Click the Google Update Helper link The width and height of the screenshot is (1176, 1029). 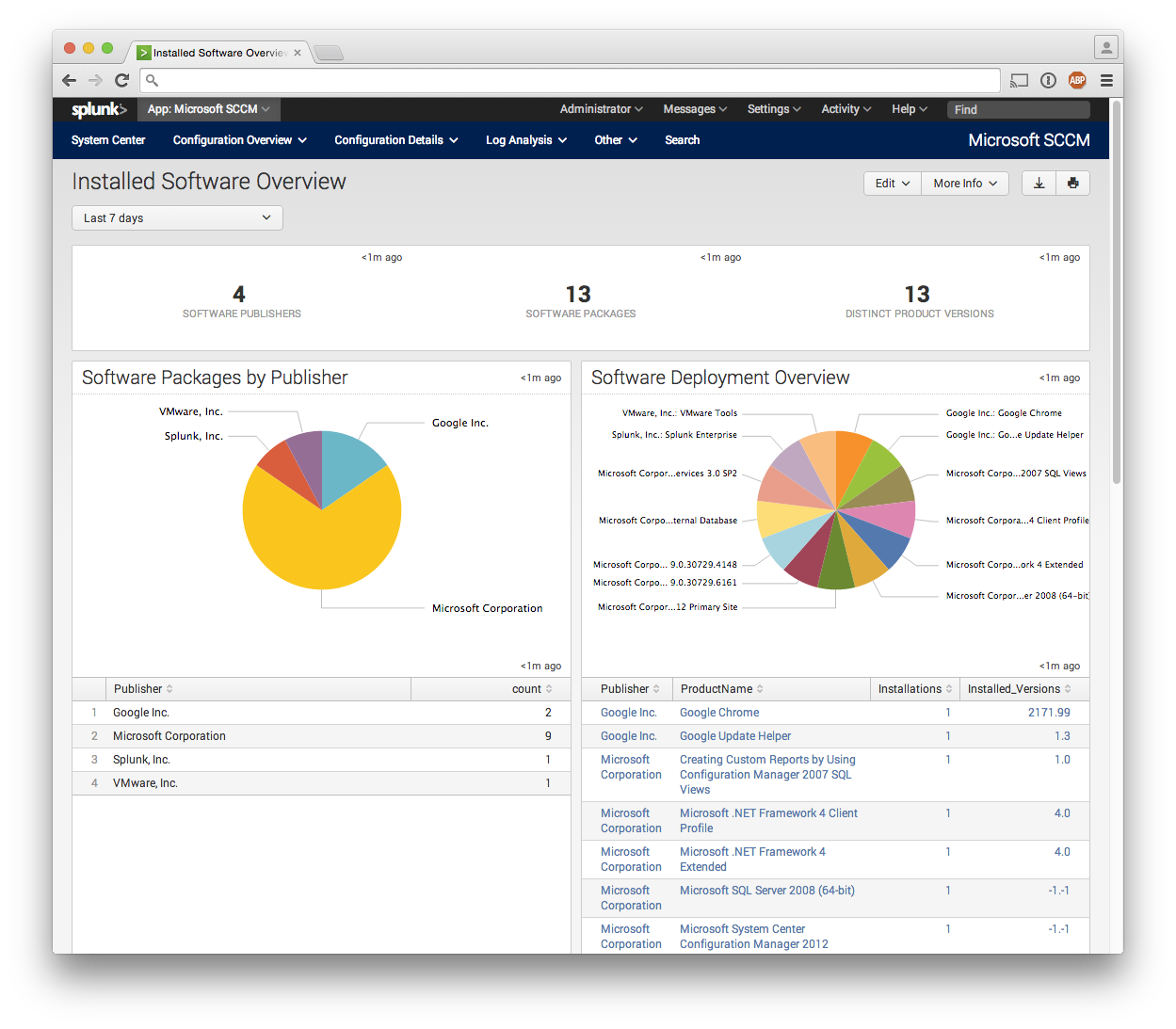[735, 736]
